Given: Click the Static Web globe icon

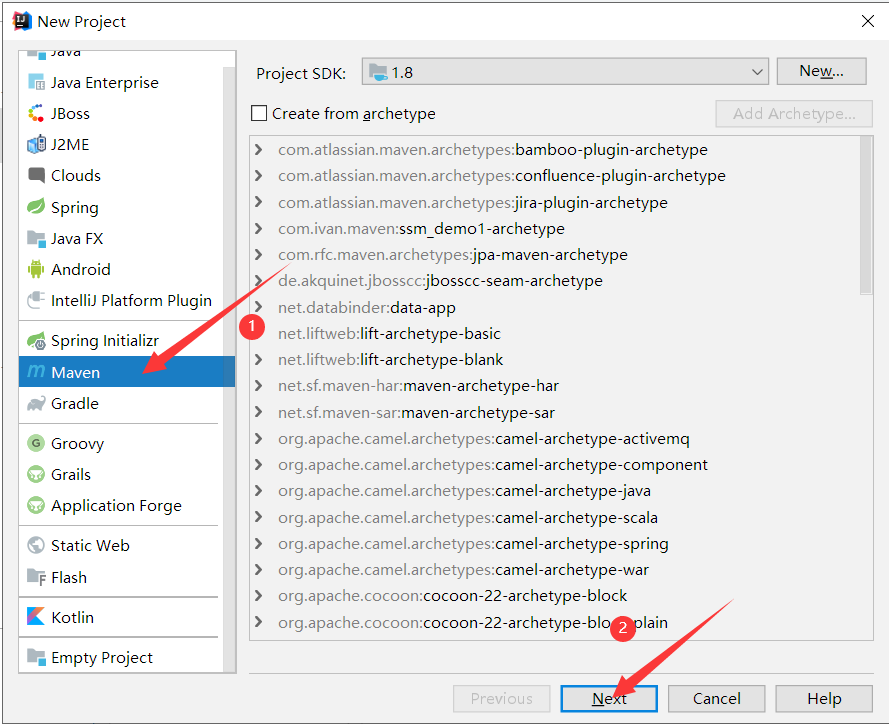Looking at the screenshot, I should click(x=36, y=545).
